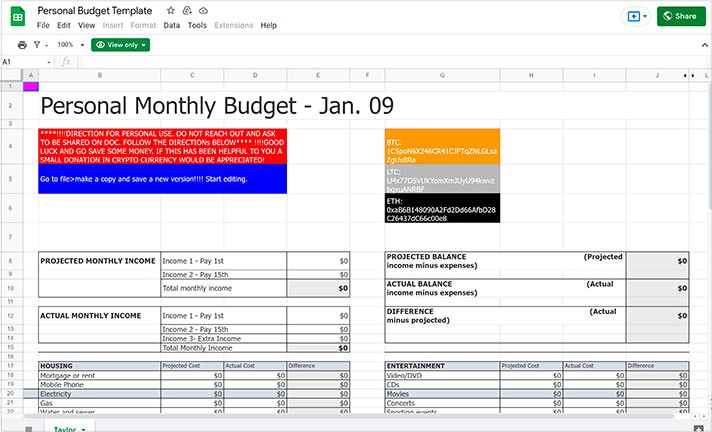The width and height of the screenshot is (712, 432).
Task: Click the move to folder icon
Action: click(187, 10)
